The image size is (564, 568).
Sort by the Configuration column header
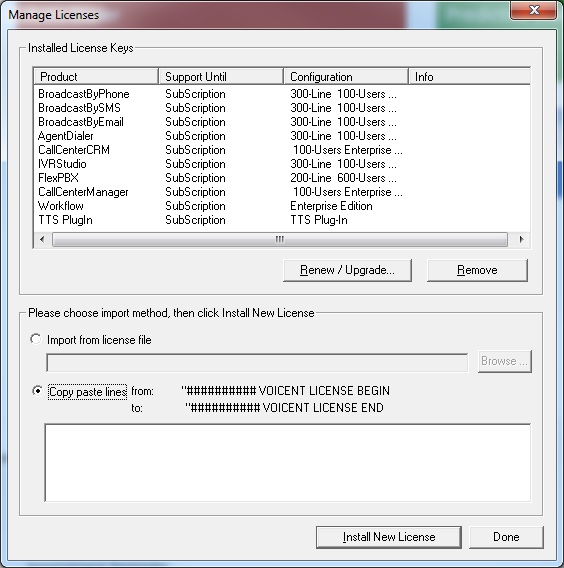[346, 76]
